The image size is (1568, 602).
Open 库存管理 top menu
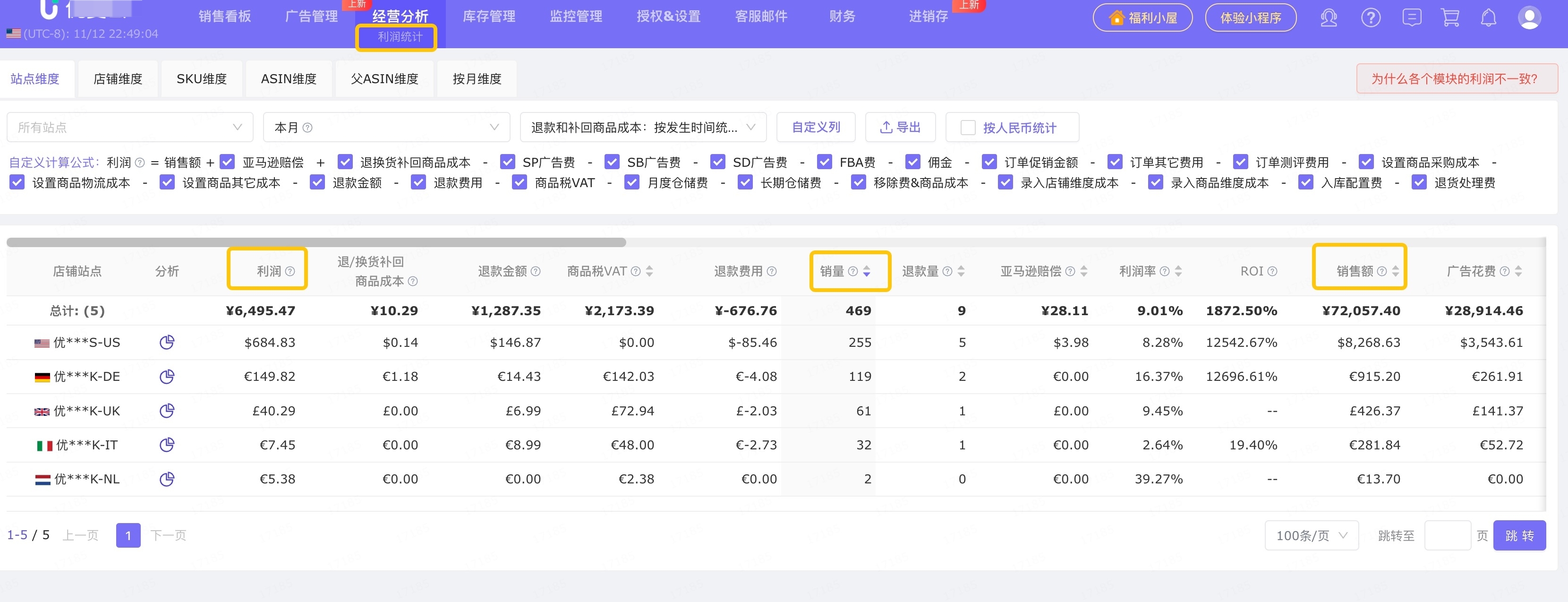coord(489,17)
